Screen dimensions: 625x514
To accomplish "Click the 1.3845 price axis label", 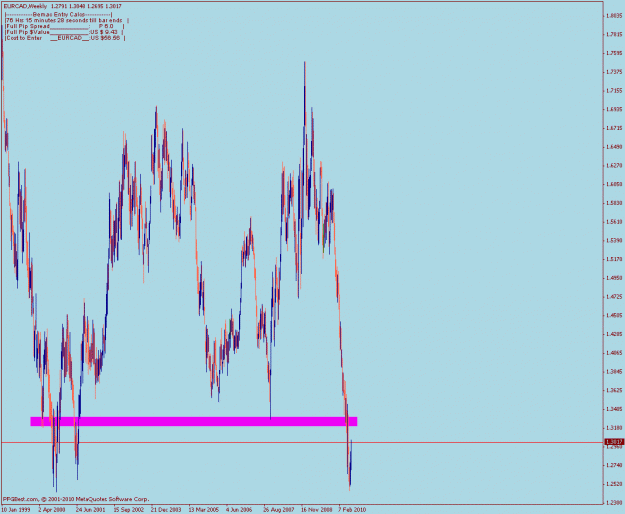I will 614,371.
